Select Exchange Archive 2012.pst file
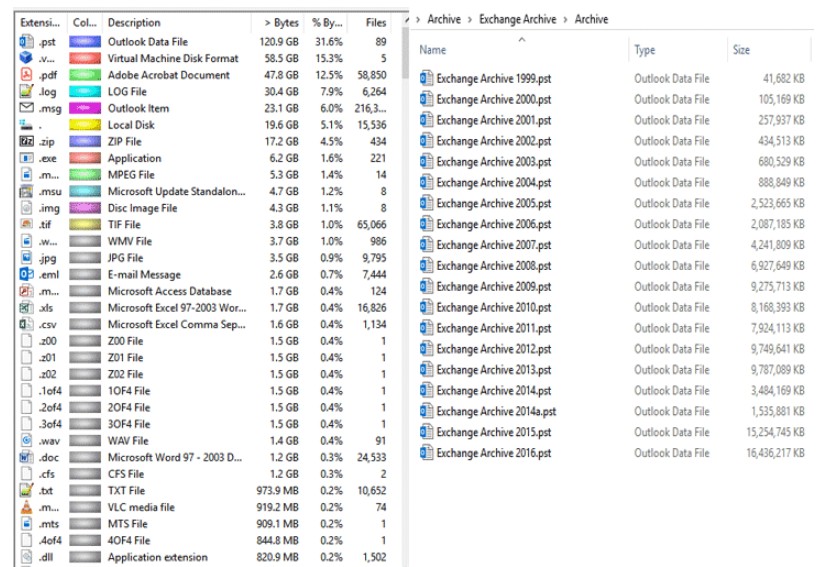This screenshot has height=567, width=822. click(x=493, y=349)
